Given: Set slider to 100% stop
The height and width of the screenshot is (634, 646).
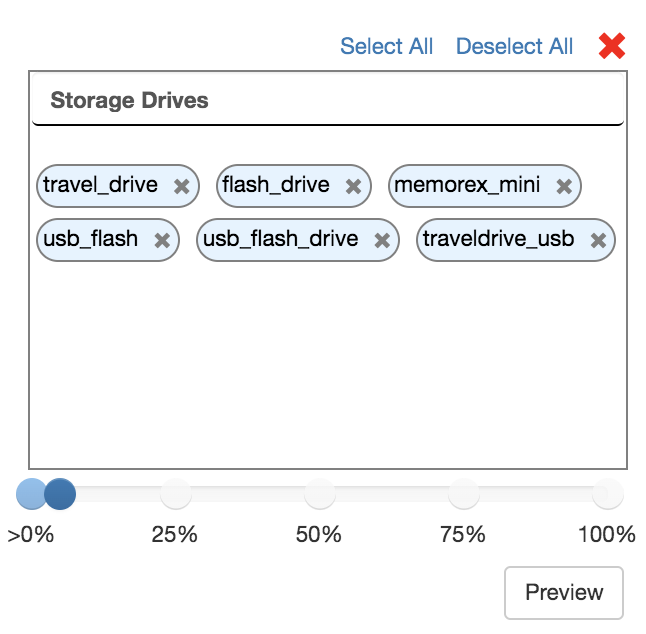Looking at the screenshot, I should coord(607,493).
